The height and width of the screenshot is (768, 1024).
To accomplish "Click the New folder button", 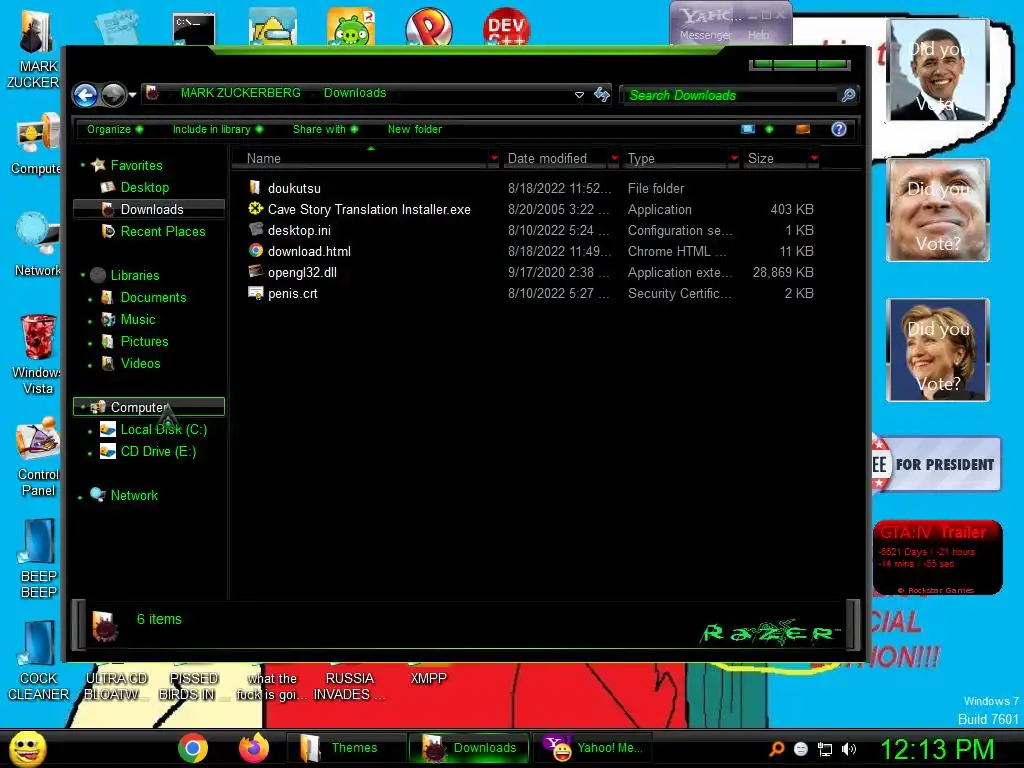I will [x=415, y=129].
